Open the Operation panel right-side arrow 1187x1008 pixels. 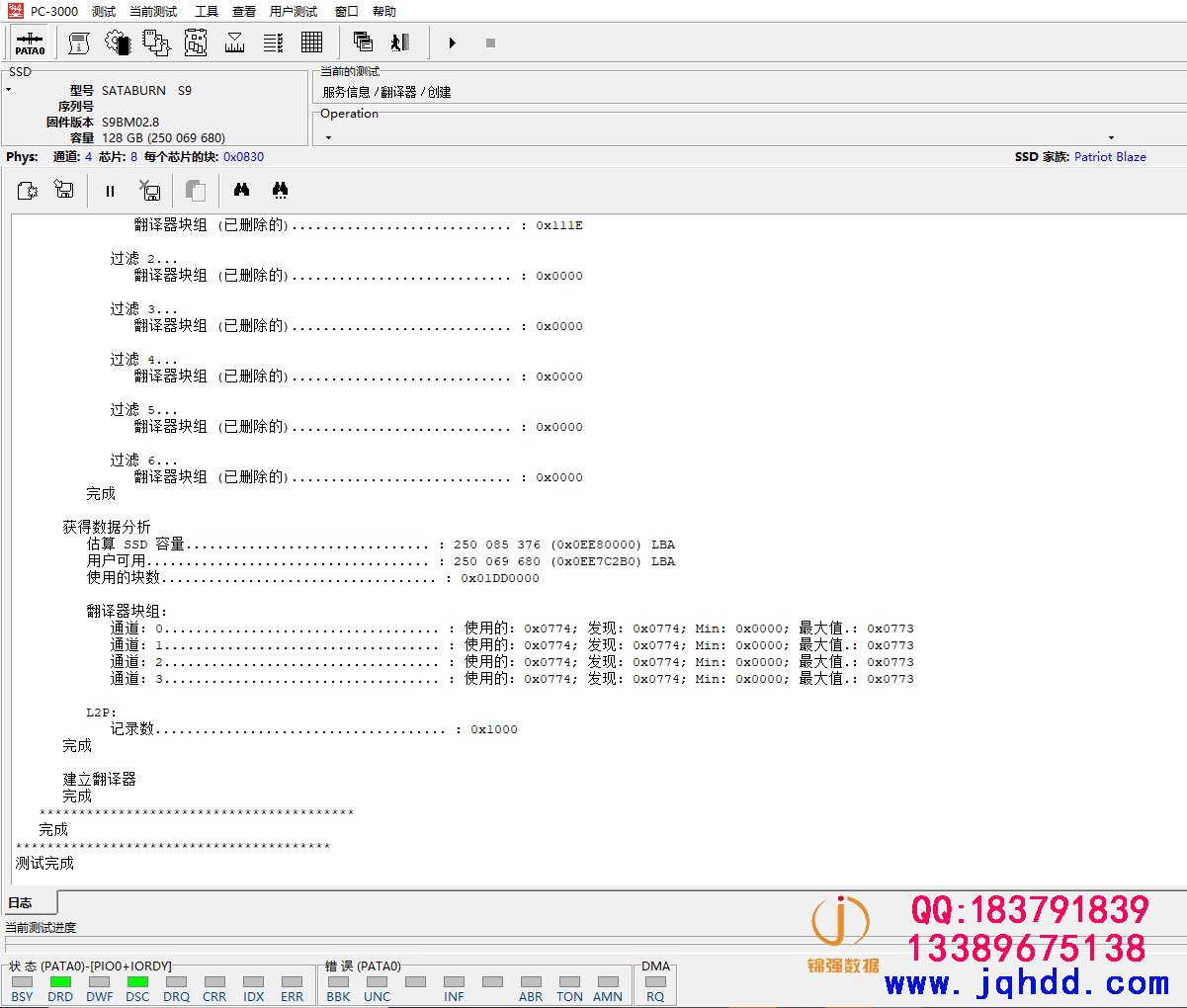[1111, 137]
